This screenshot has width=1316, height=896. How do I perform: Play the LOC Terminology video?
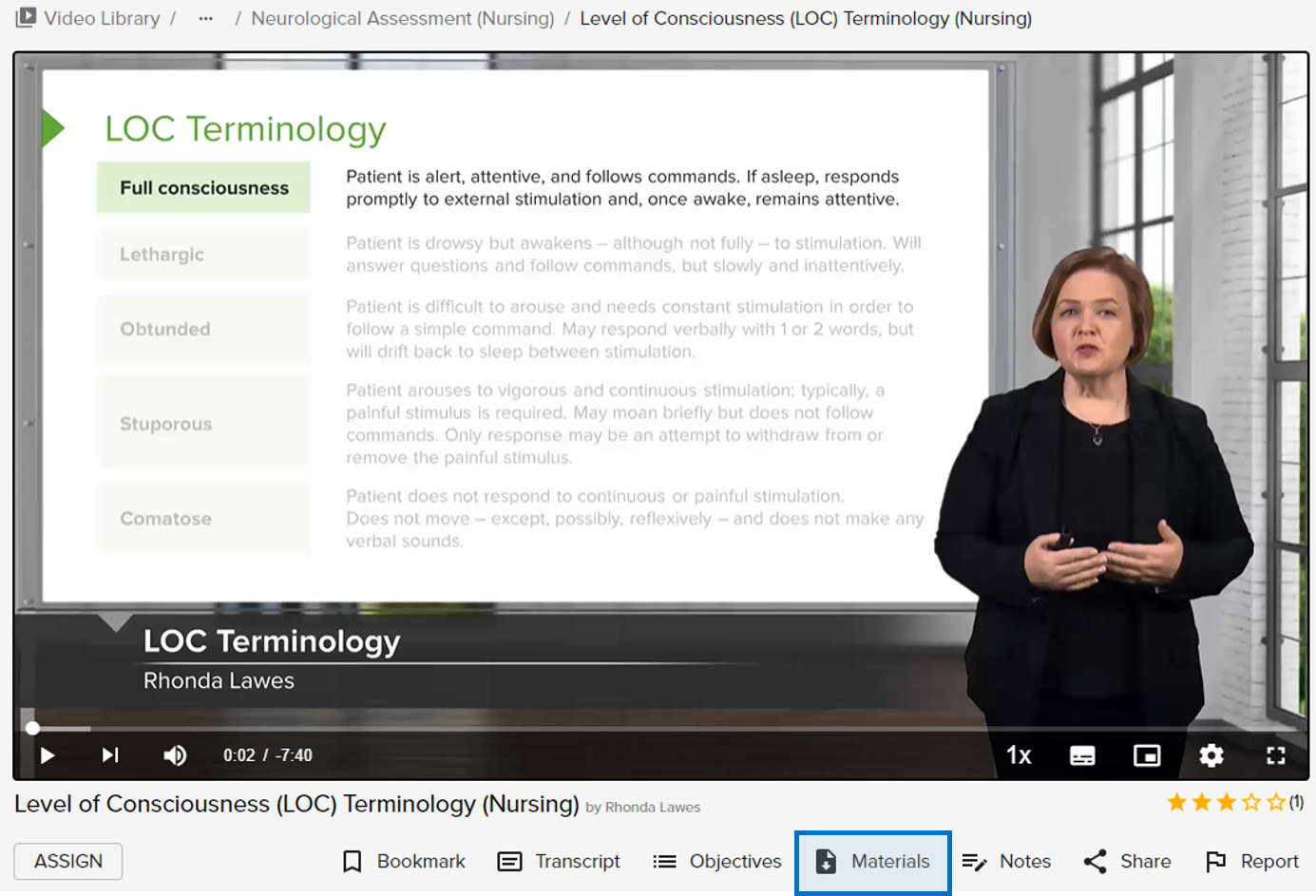tap(47, 755)
